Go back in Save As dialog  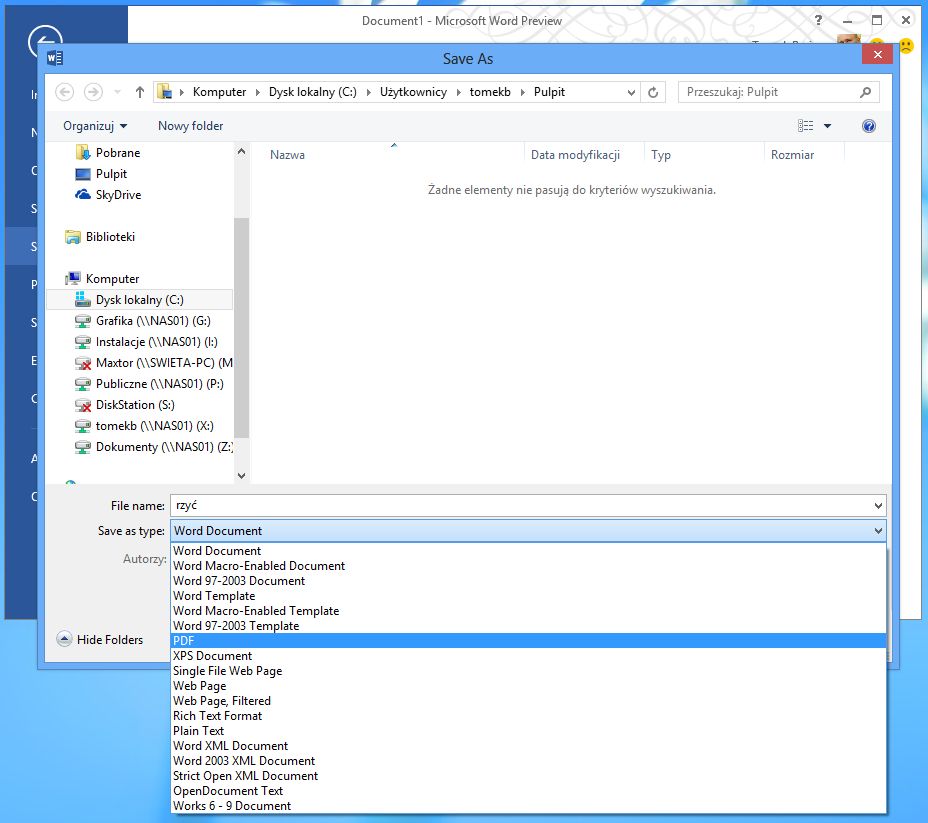coord(65,92)
